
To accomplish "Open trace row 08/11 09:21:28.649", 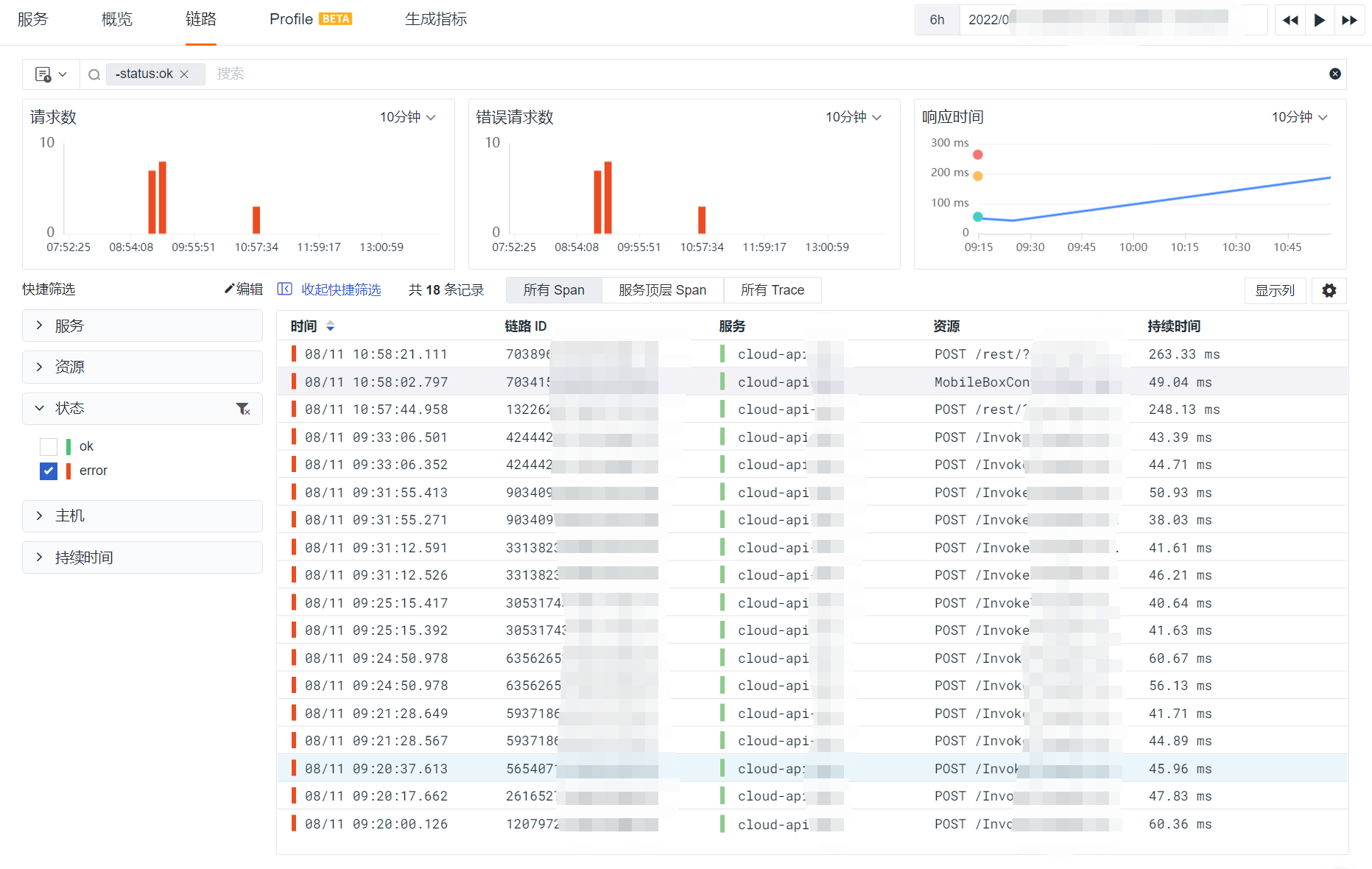I will (x=812, y=714).
